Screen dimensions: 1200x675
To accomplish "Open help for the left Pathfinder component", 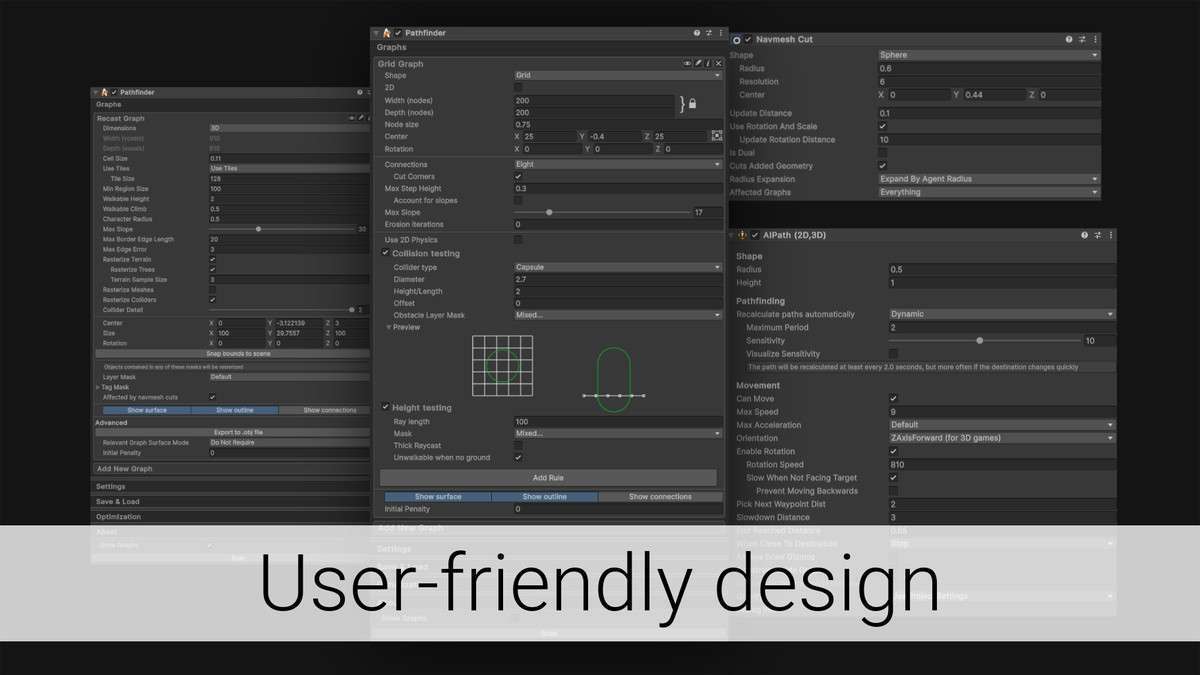I will coord(359,92).
